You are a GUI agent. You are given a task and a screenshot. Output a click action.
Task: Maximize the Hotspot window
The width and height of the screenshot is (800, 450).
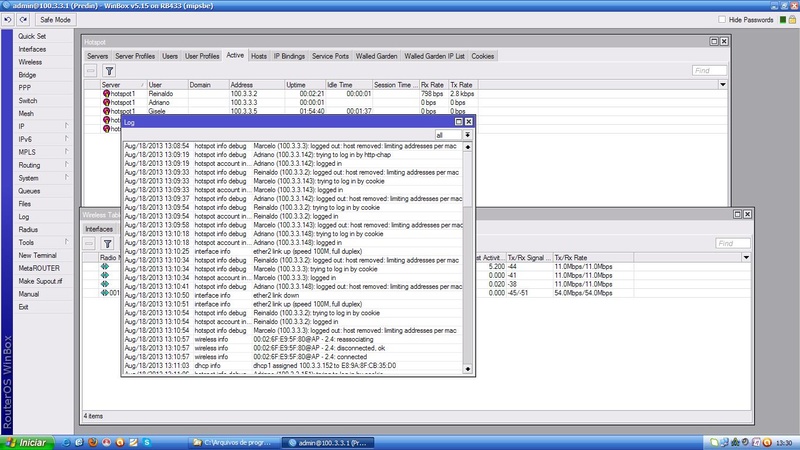pyautogui.click(x=714, y=41)
